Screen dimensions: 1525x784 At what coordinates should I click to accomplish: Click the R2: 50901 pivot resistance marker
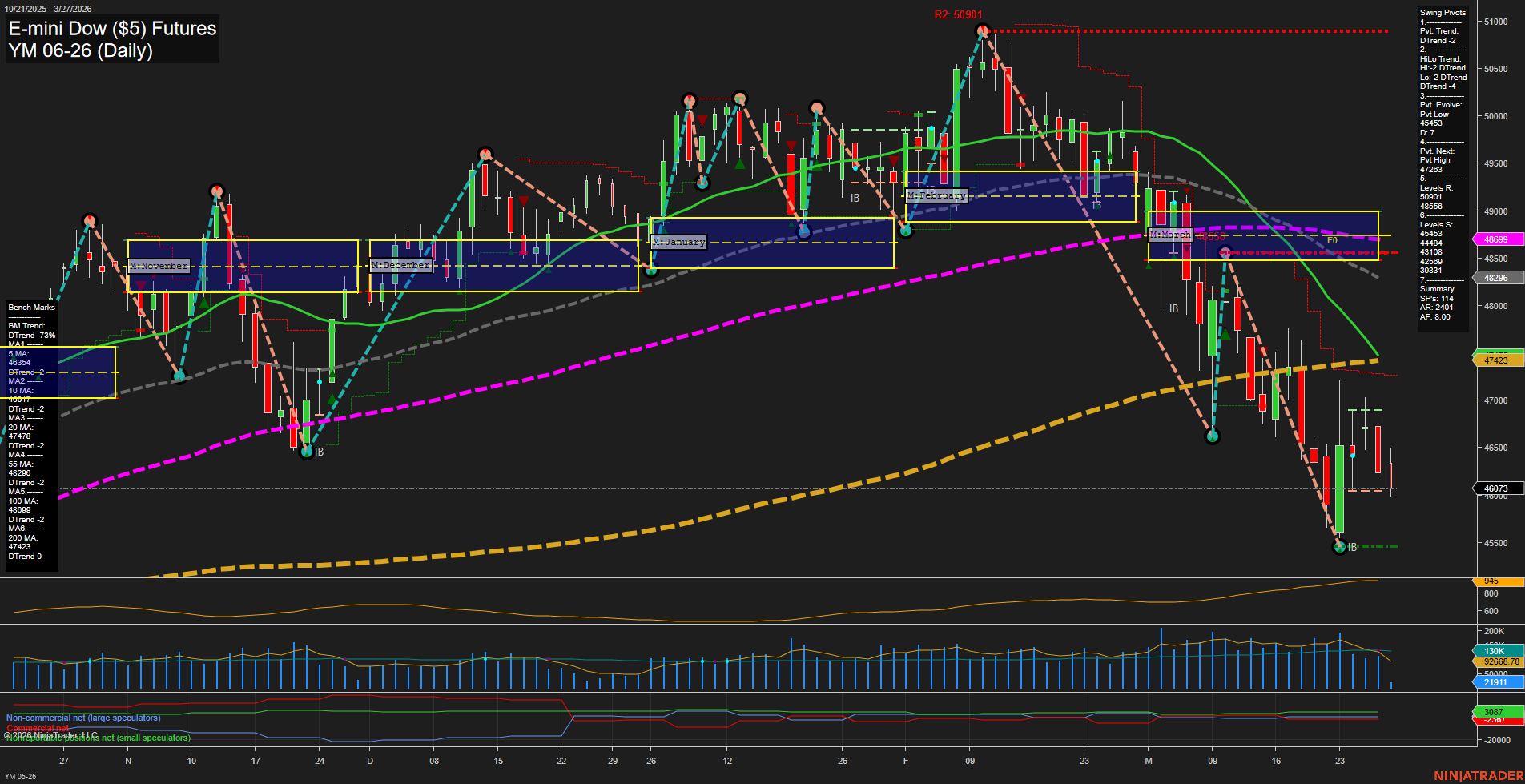(x=959, y=14)
